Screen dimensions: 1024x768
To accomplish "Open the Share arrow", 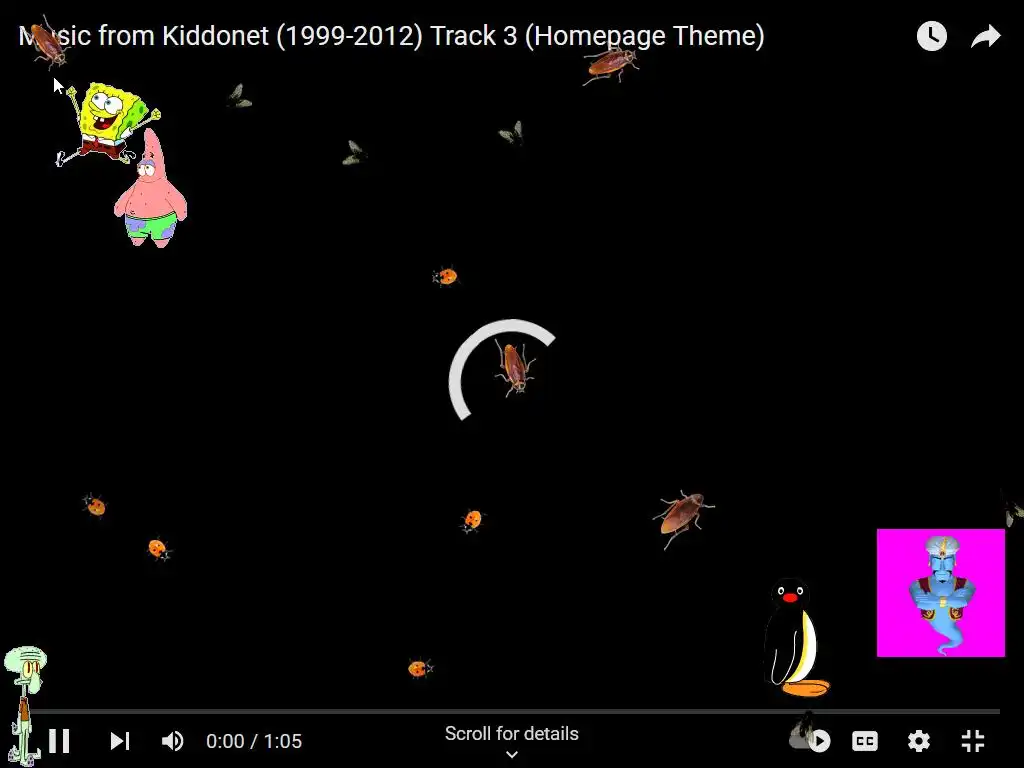I will tap(985, 36).
